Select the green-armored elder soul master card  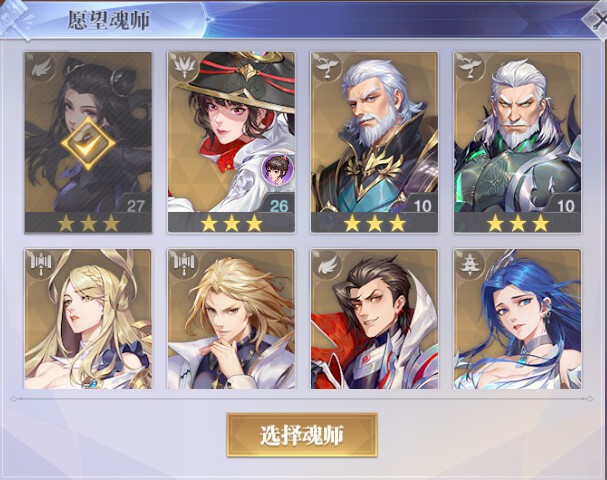click(x=518, y=142)
